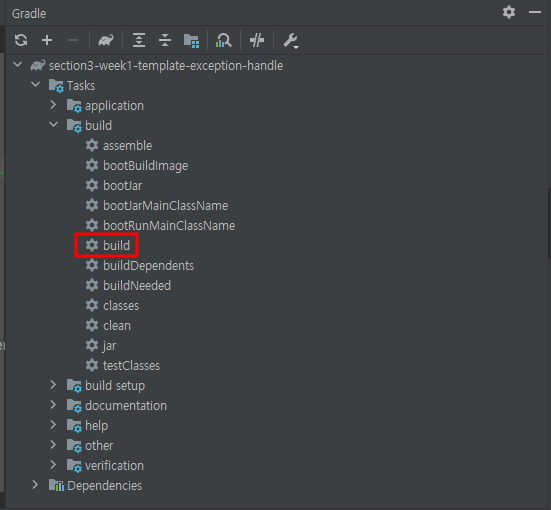
Task: Select the buildDependents task
Action: (149, 266)
